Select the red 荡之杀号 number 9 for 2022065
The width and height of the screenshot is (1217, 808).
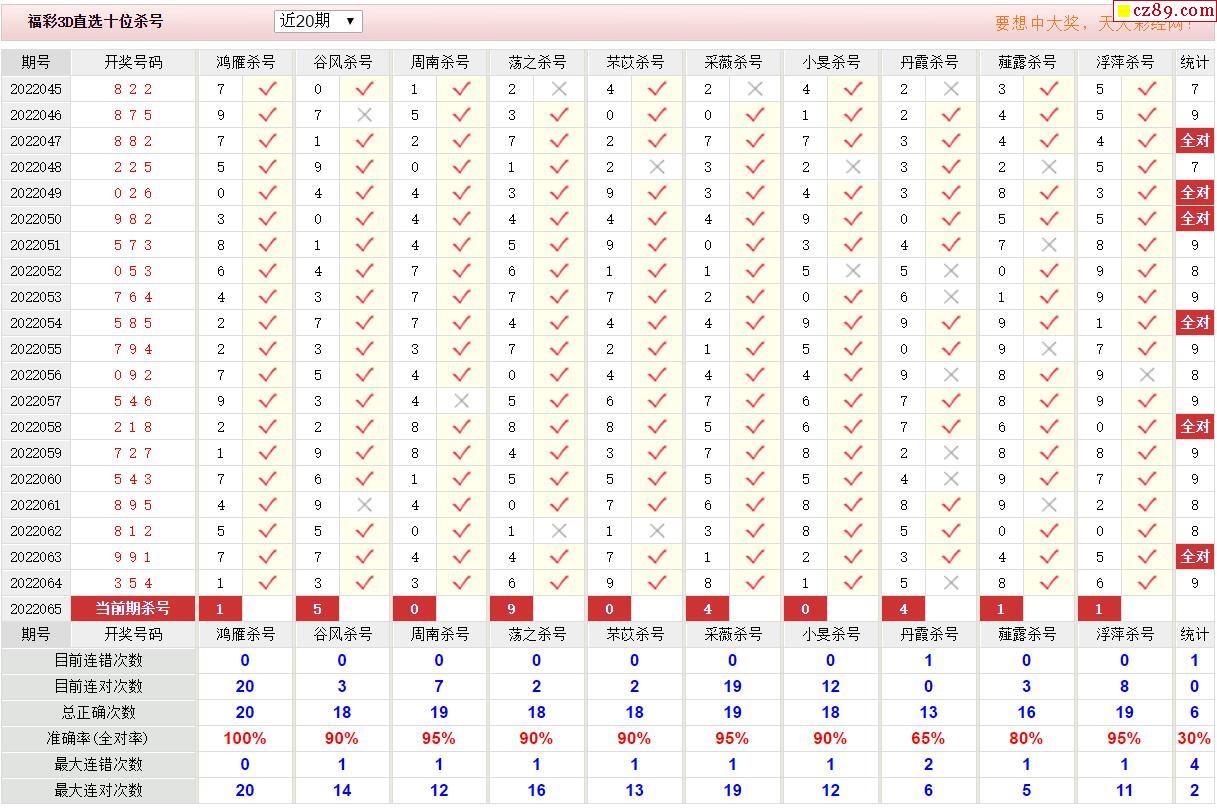[511, 609]
